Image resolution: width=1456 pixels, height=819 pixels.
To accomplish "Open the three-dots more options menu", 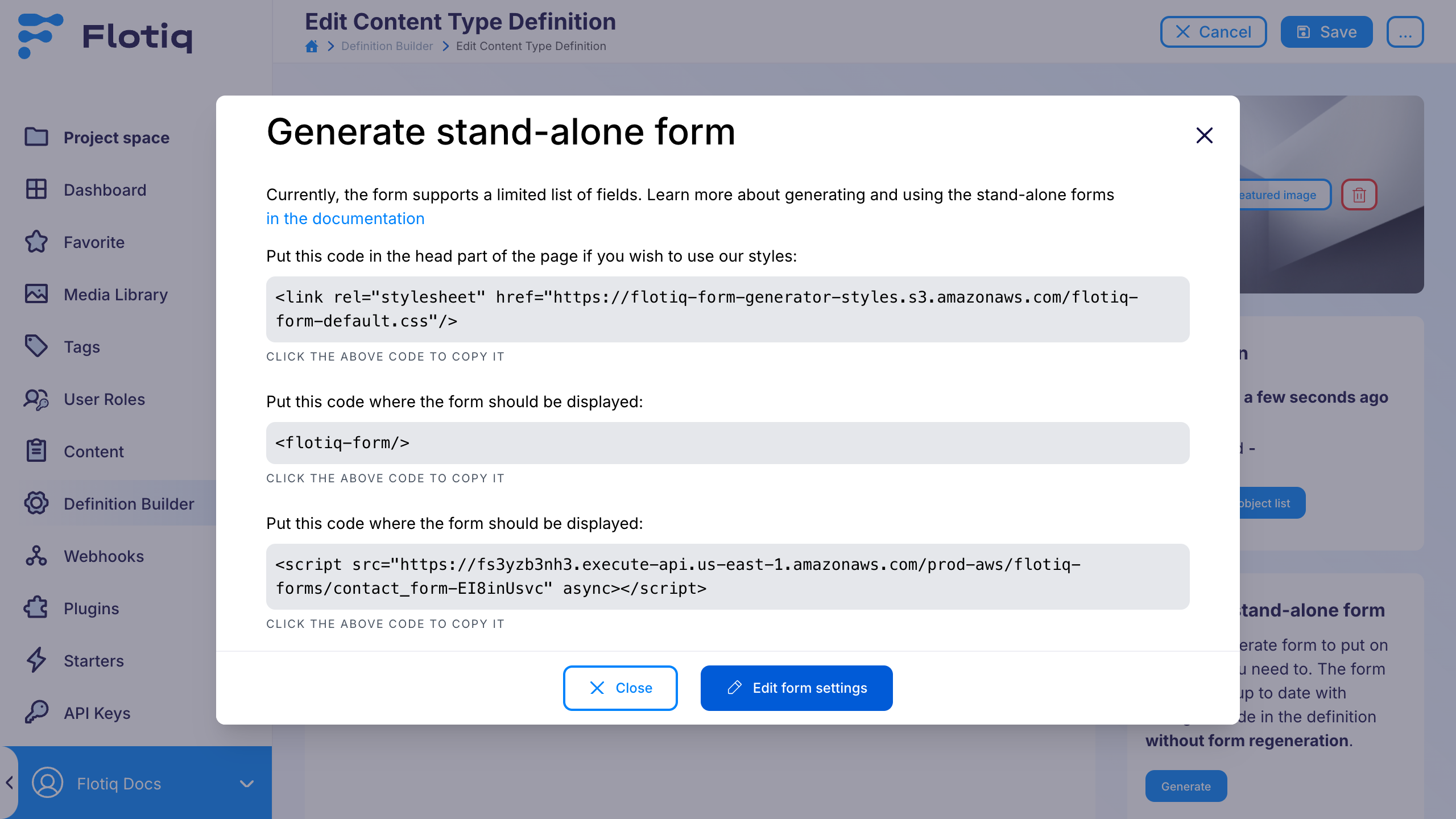I will [x=1405, y=32].
